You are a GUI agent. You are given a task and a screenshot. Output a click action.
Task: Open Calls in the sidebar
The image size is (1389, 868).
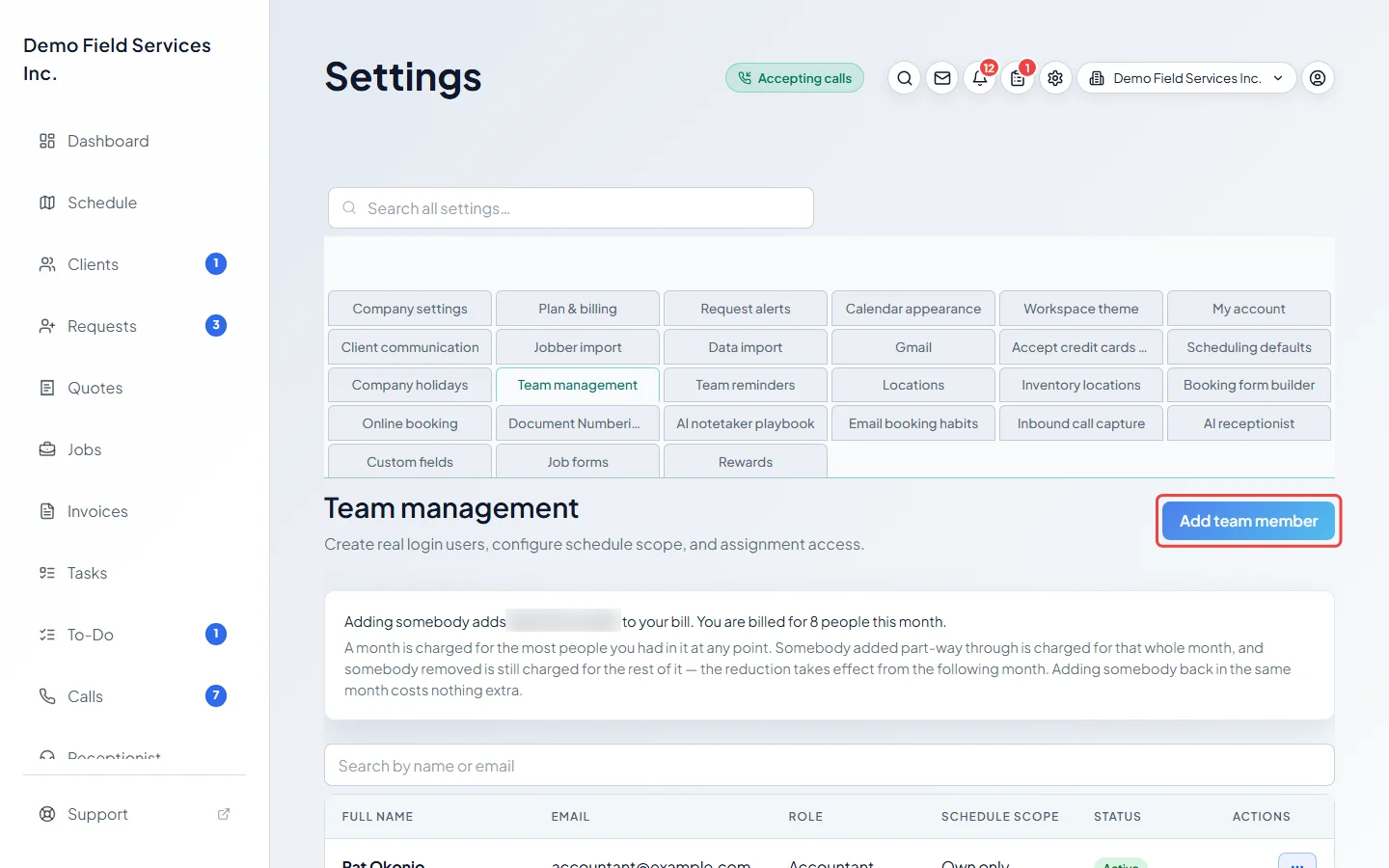[x=134, y=696]
